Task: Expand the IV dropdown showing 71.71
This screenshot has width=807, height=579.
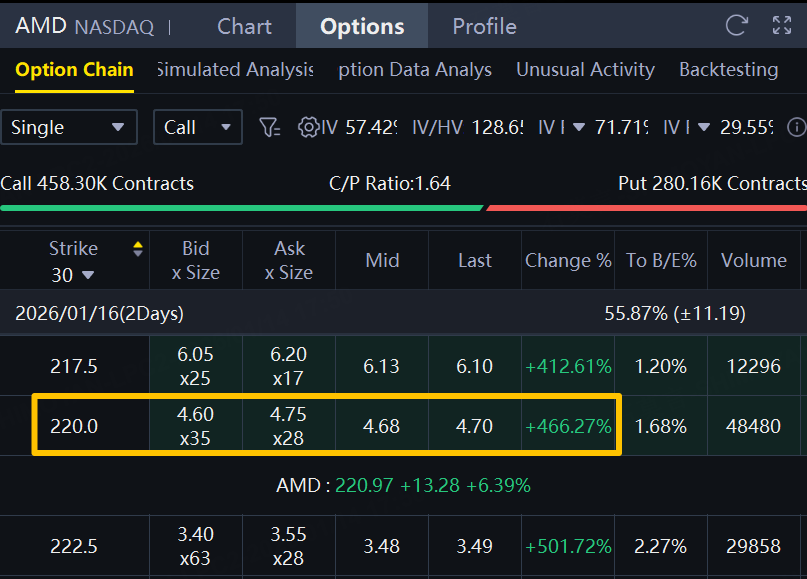Action: [576, 127]
